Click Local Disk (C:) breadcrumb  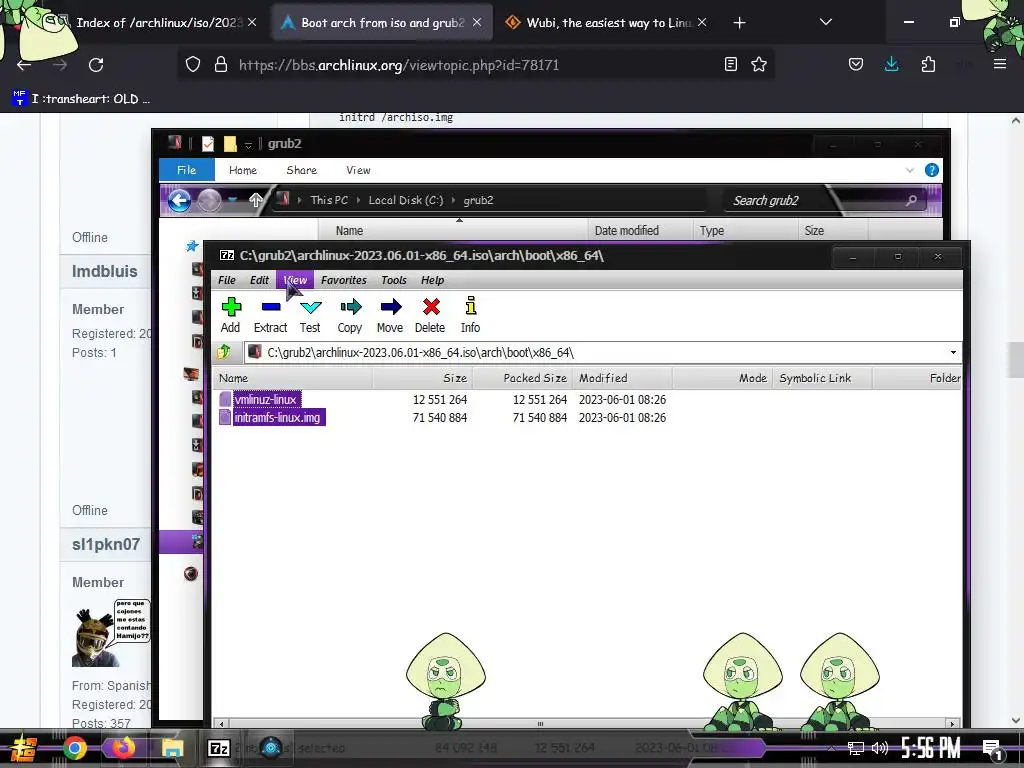point(406,200)
